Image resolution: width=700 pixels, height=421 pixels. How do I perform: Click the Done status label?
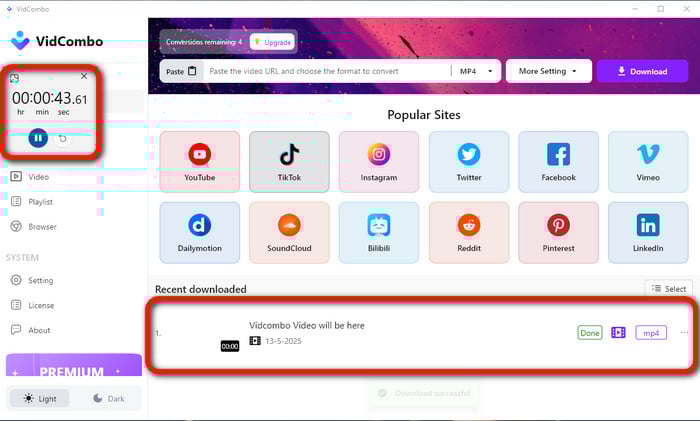click(590, 333)
